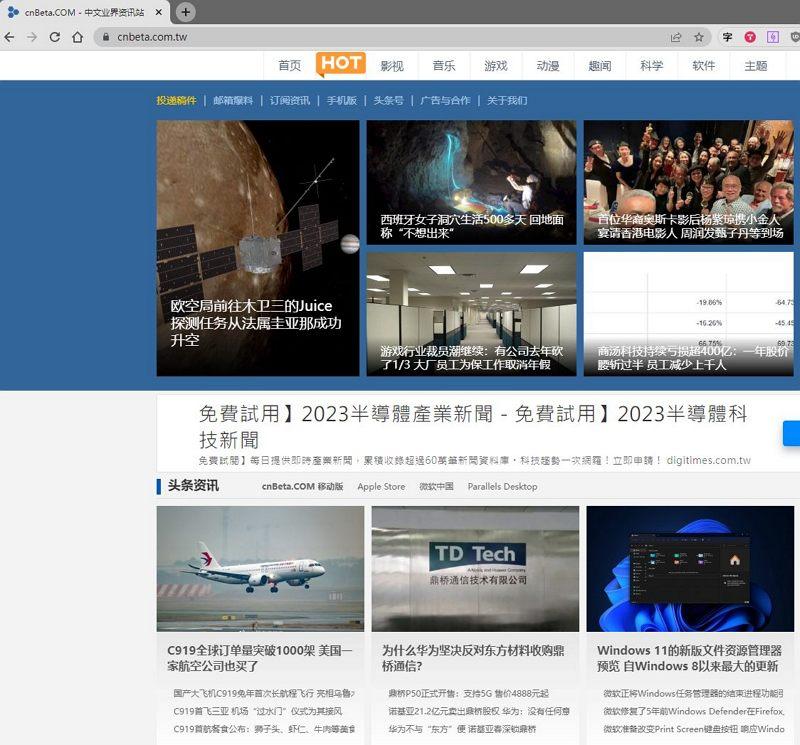Click 微软准备改变Print Screen键盘按钮 link
This screenshot has width=800, height=745.
point(694,729)
